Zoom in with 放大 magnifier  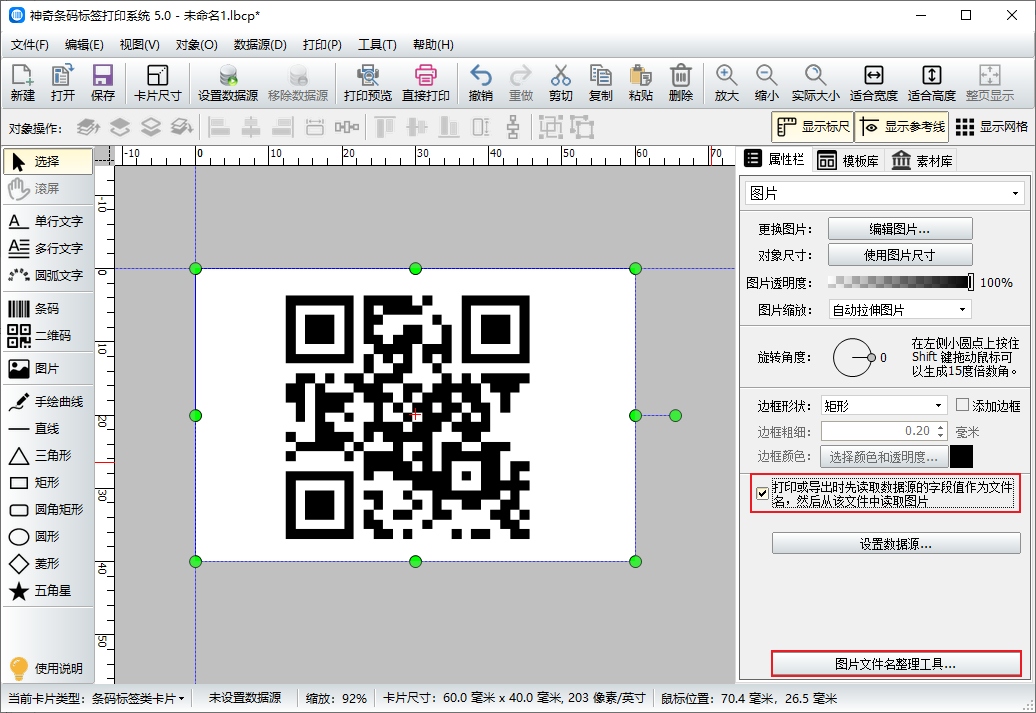[726, 83]
